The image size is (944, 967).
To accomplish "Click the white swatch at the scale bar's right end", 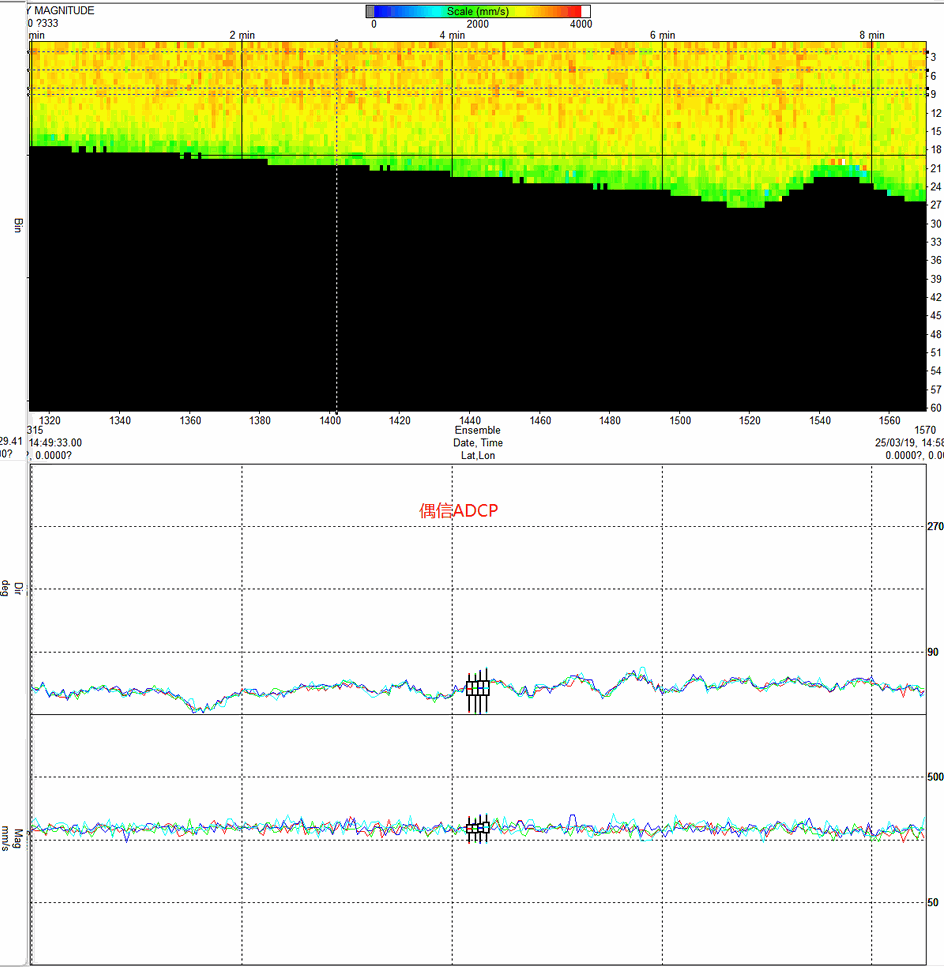I will (x=586, y=12).
